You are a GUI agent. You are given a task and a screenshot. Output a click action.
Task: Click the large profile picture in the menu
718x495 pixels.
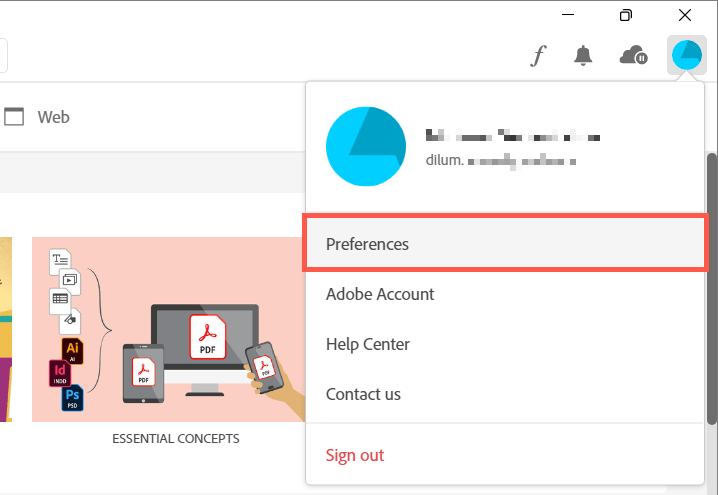pyautogui.click(x=366, y=146)
